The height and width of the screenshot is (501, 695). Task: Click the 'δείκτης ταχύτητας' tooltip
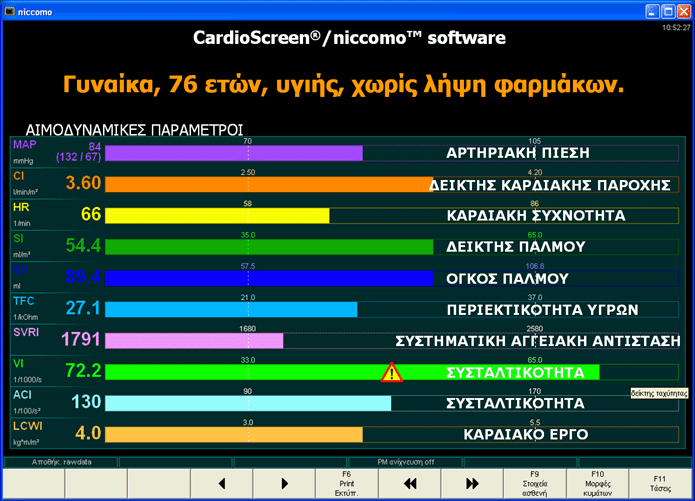pyautogui.click(x=659, y=393)
